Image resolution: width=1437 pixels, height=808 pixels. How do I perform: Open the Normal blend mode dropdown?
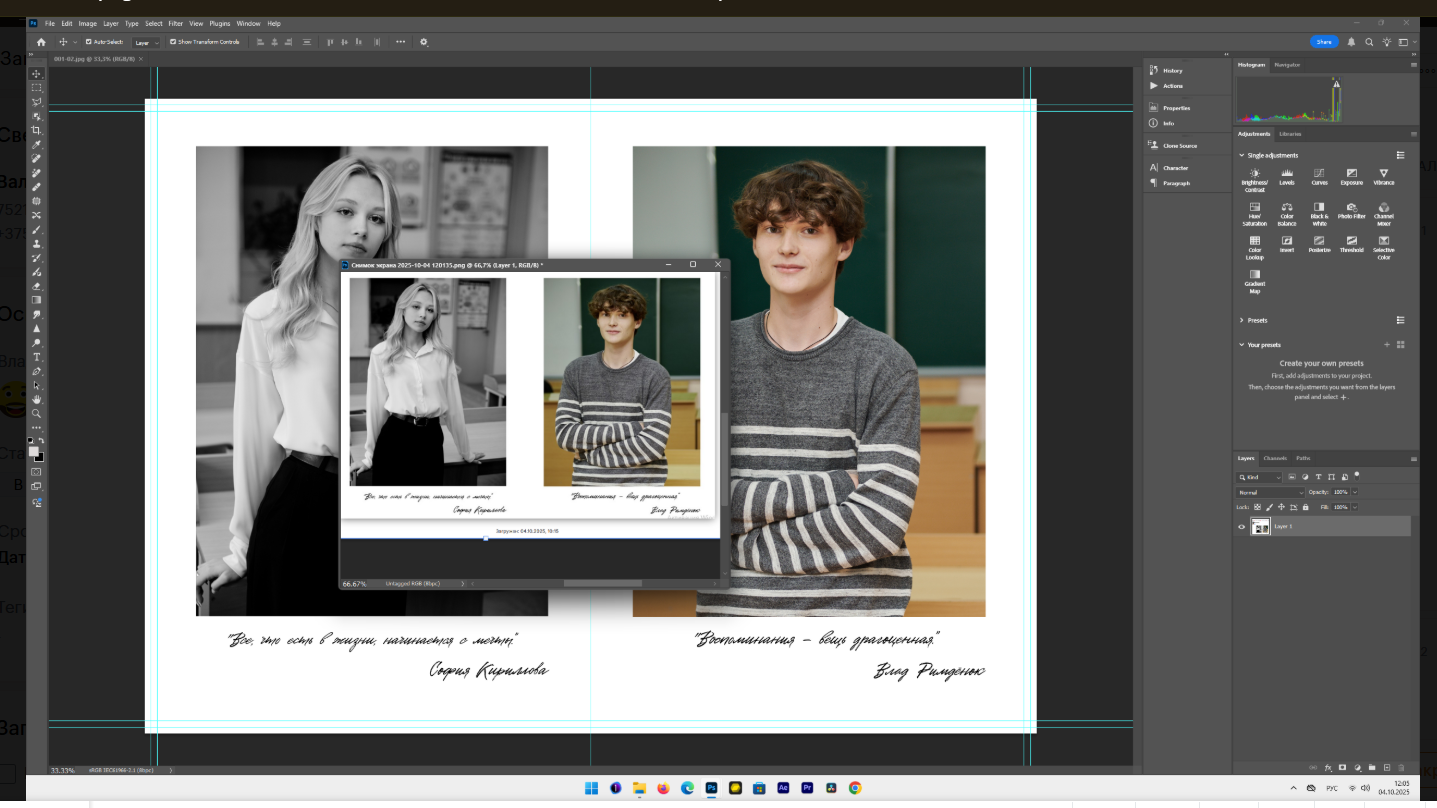pos(1271,492)
